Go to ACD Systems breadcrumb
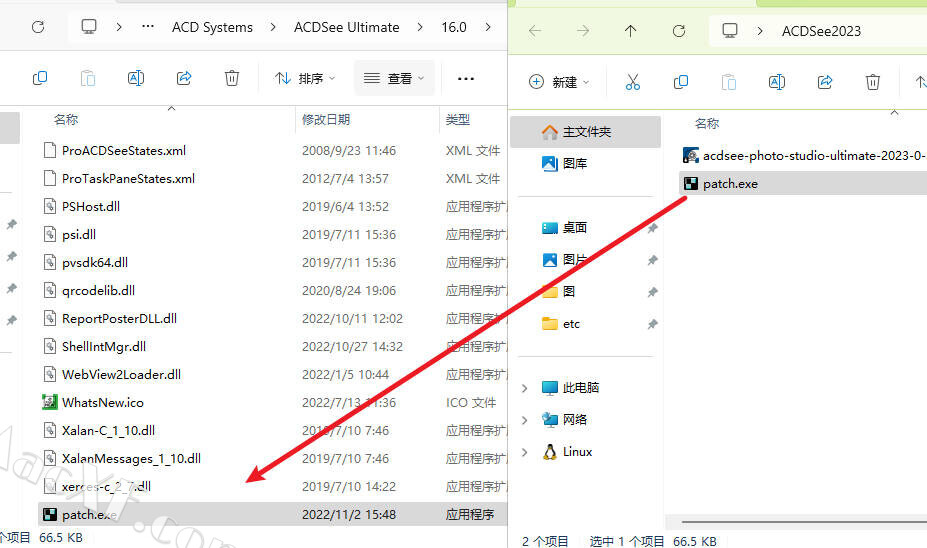The image size is (927, 548). click(212, 27)
